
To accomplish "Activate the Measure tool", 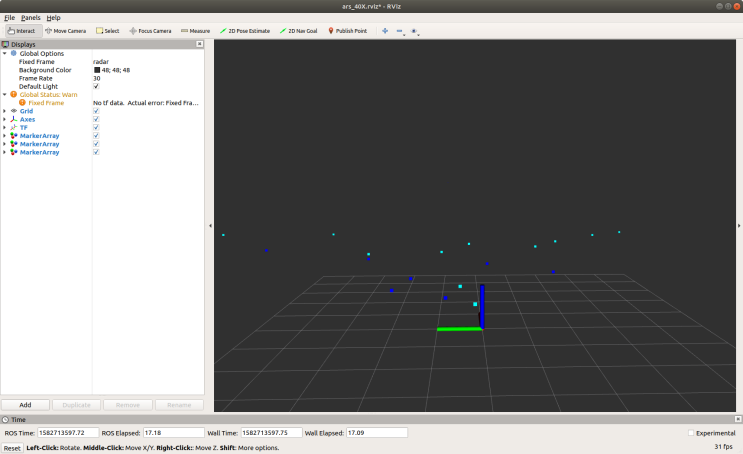I will pos(195,31).
